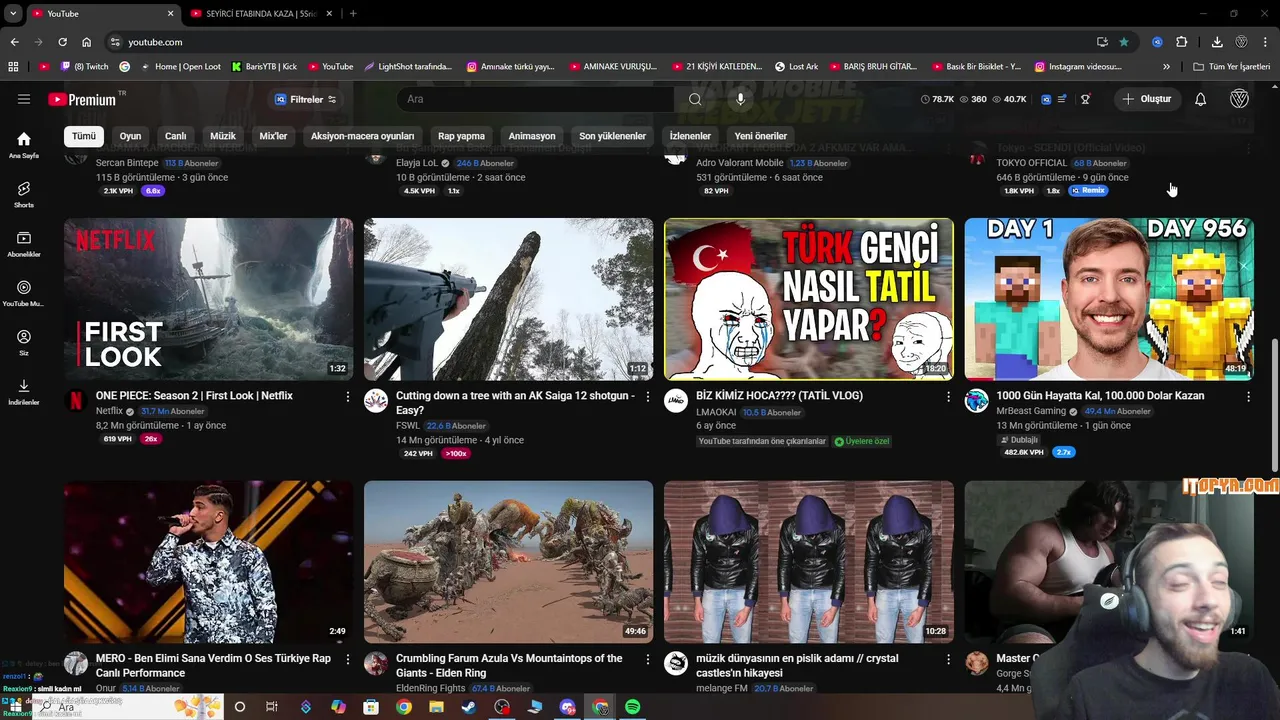The width and height of the screenshot is (1280, 720).
Task: Open the EldenRing Fights channel link
Action: [430, 688]
